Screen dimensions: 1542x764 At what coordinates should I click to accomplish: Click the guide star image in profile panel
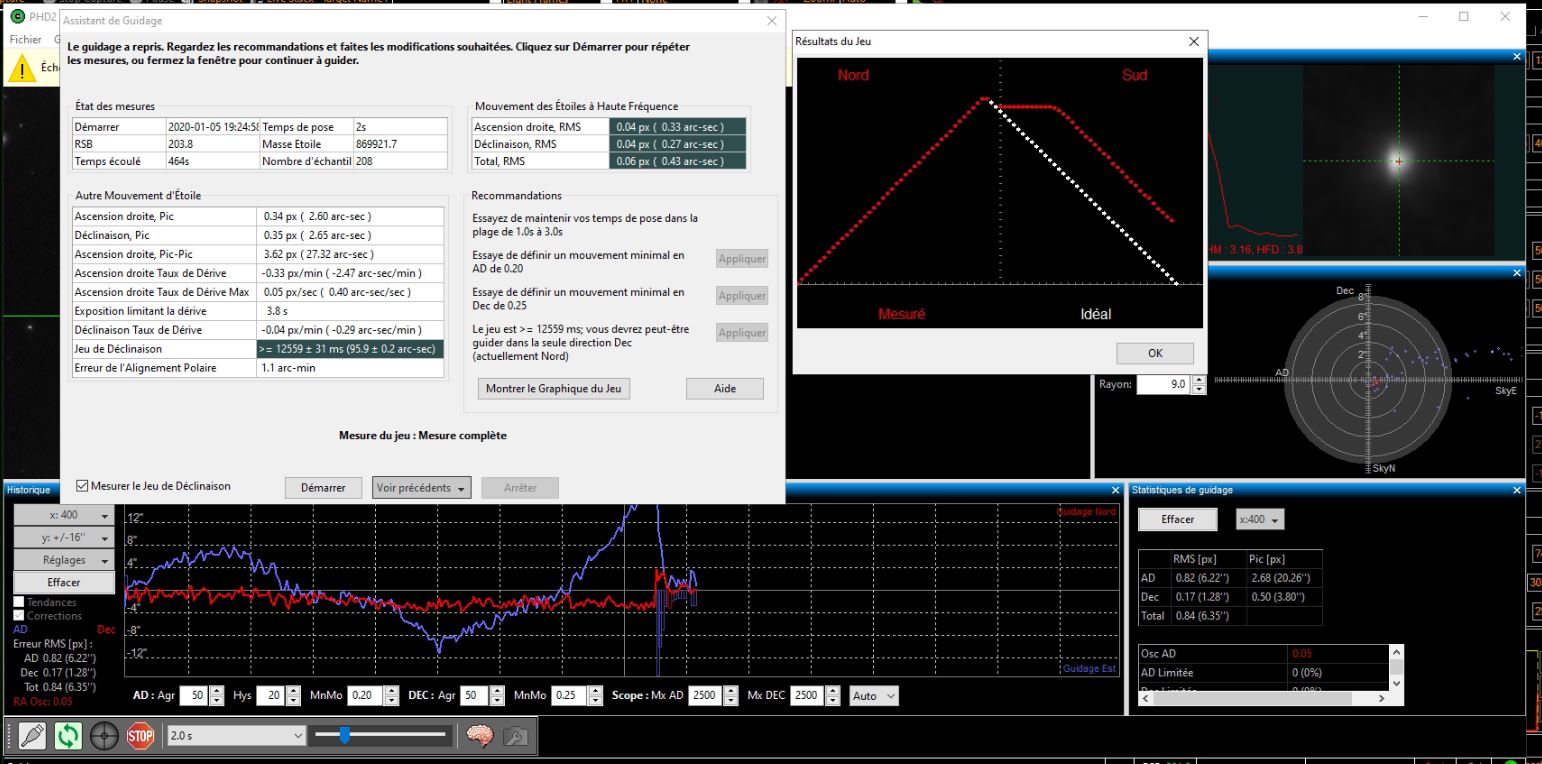pos(1398,161)
